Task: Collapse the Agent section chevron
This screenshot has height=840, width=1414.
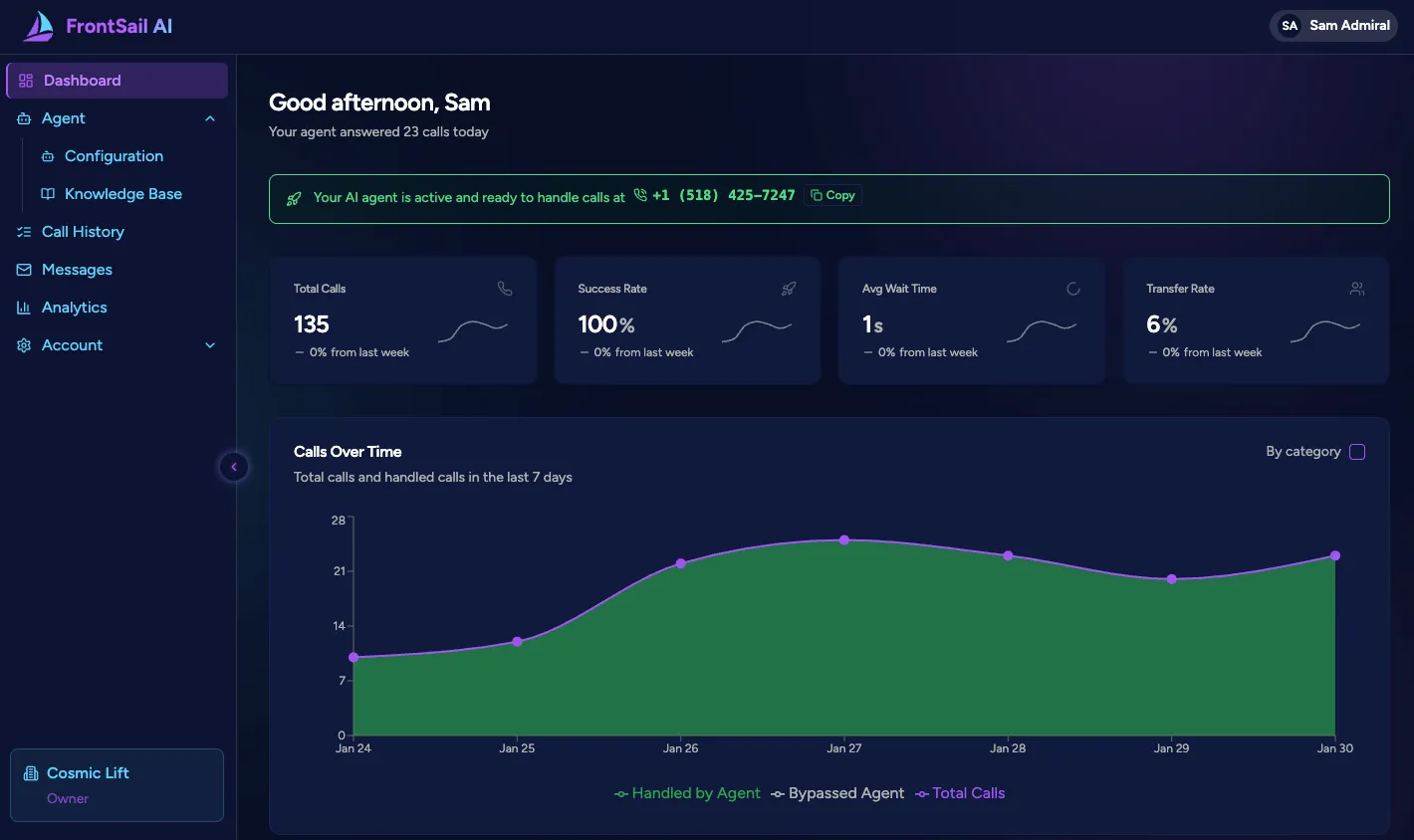Action: coord(210,117)
